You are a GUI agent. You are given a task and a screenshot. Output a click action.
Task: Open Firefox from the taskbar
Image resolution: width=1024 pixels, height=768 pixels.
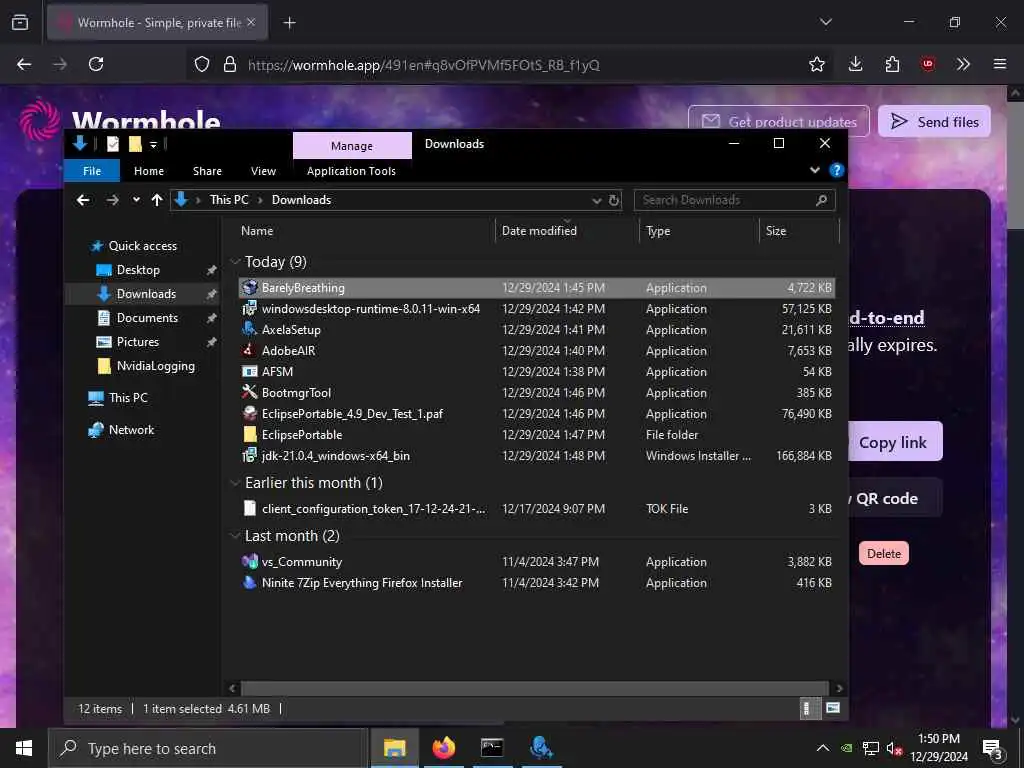coord(443,748)
